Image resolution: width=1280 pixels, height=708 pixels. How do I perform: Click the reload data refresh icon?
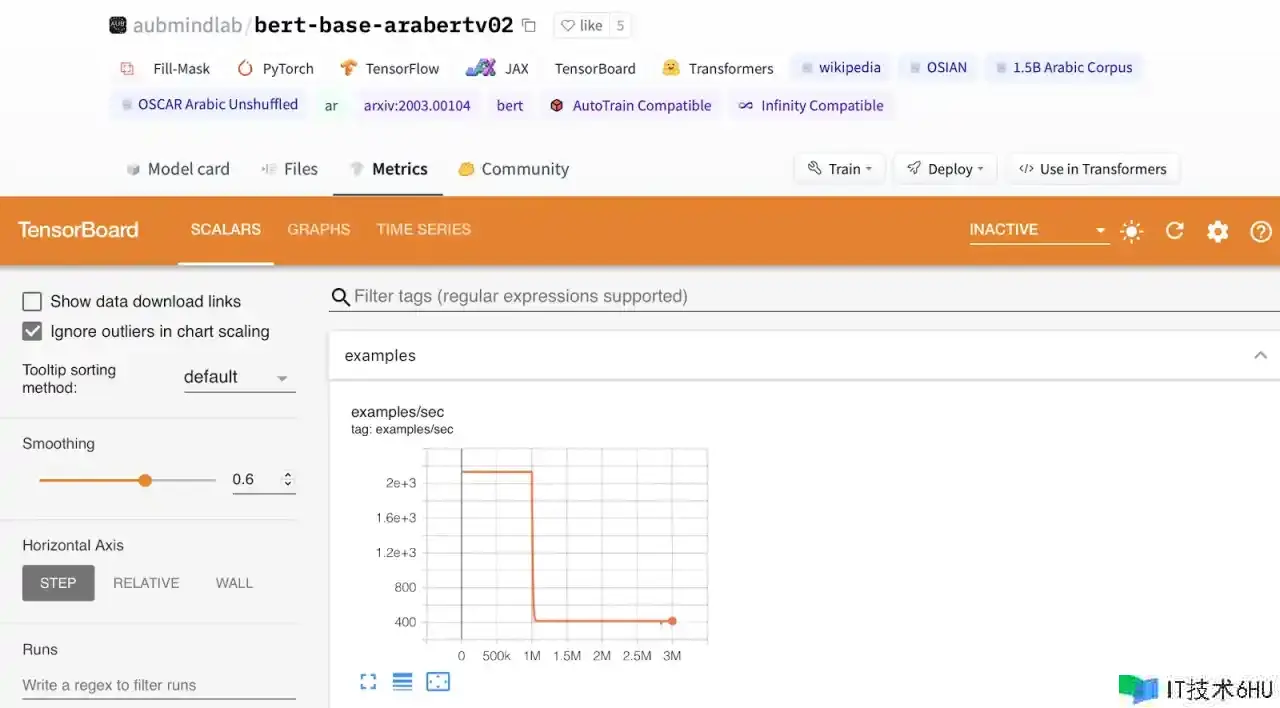[1175, 231]
